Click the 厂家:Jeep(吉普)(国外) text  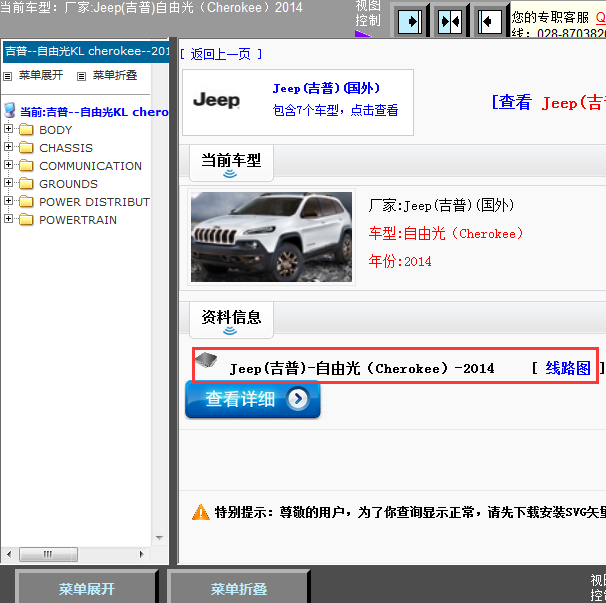click(441, 205)
